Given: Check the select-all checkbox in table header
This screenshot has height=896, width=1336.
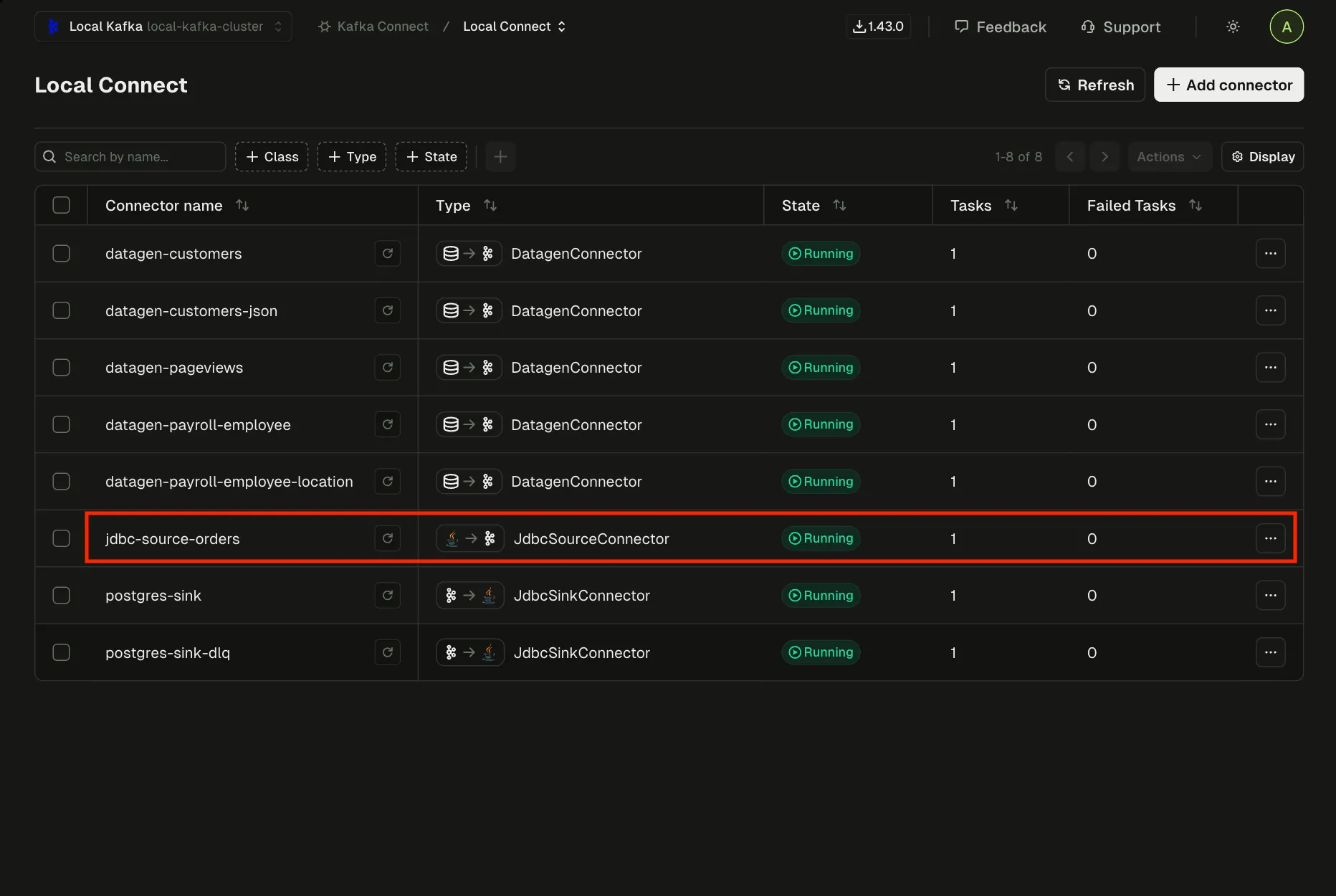Looking at the screenshot, I should [62, 204].
